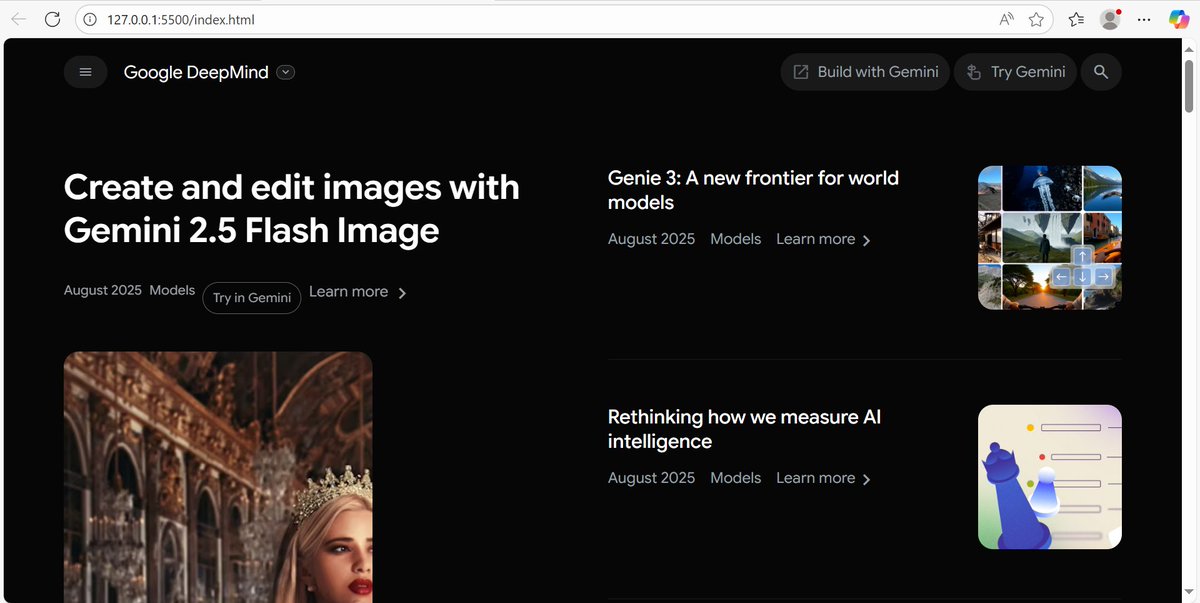
Task: Open the hamburger menu next to Google DeepMind
Action: coord(86,72)
